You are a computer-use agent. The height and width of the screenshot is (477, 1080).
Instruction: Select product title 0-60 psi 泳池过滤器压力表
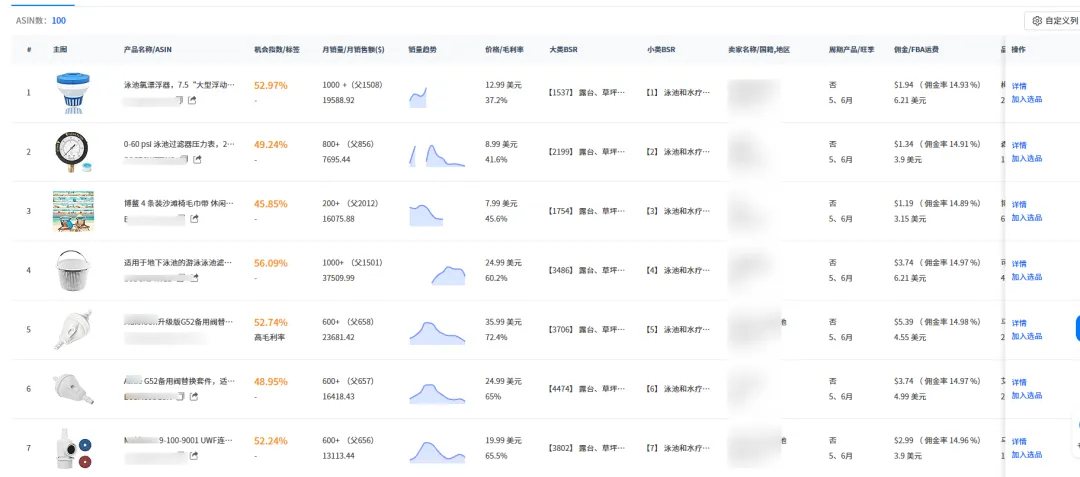(179, 145)
